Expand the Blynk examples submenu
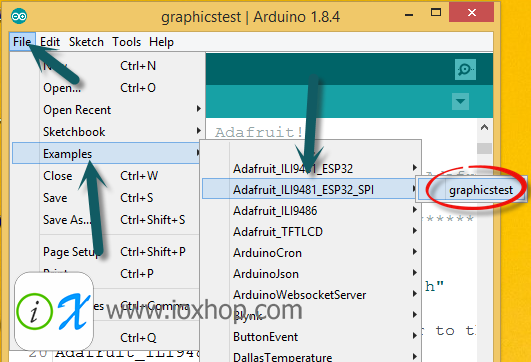This screenshot has height=362, width=531. point(311,316)
